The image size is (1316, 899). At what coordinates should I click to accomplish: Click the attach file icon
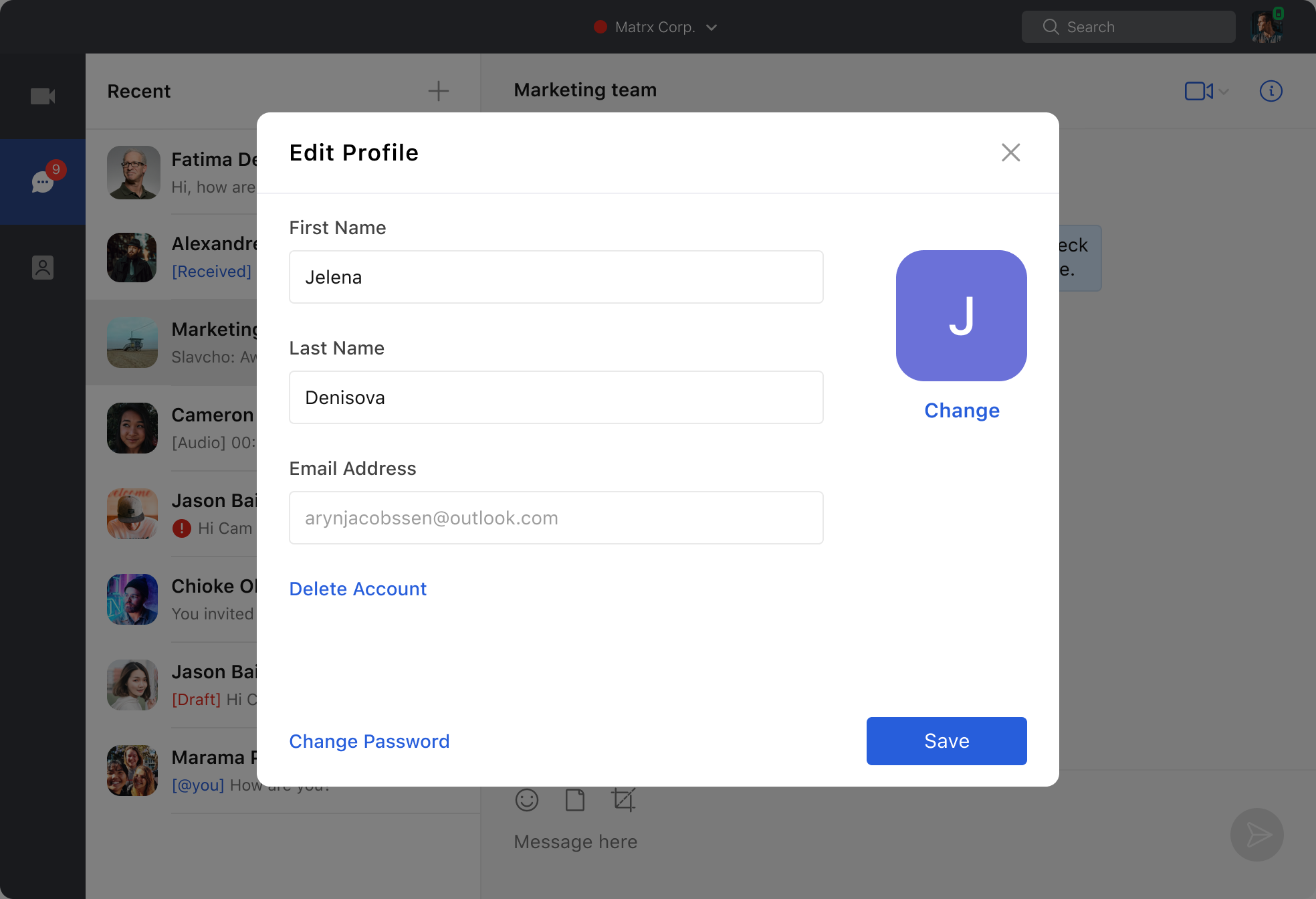(575, 799)
